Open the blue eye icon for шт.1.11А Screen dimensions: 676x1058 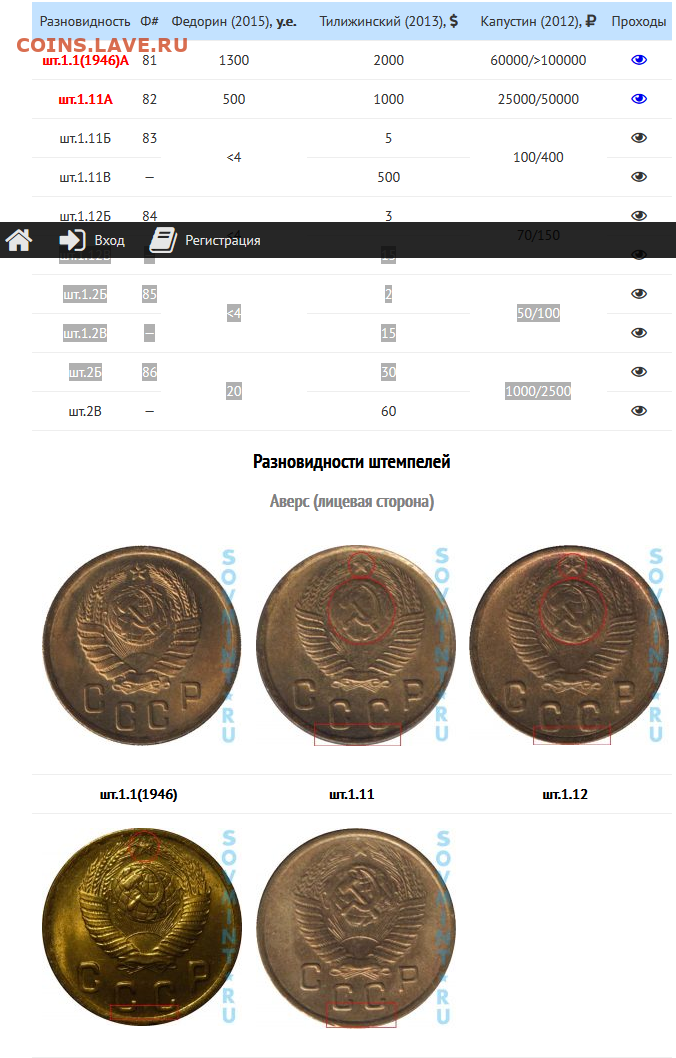[639, 99]
